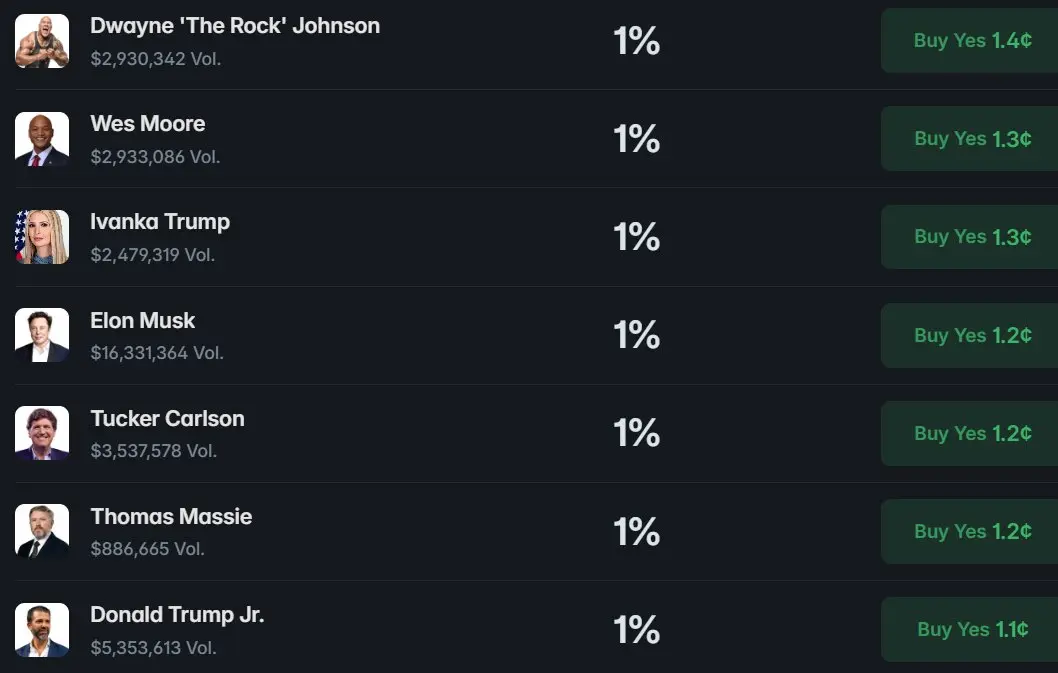1058x673 pixels.
Task: Click Ivanka Trump avatar image
Action: coord(42,237)
